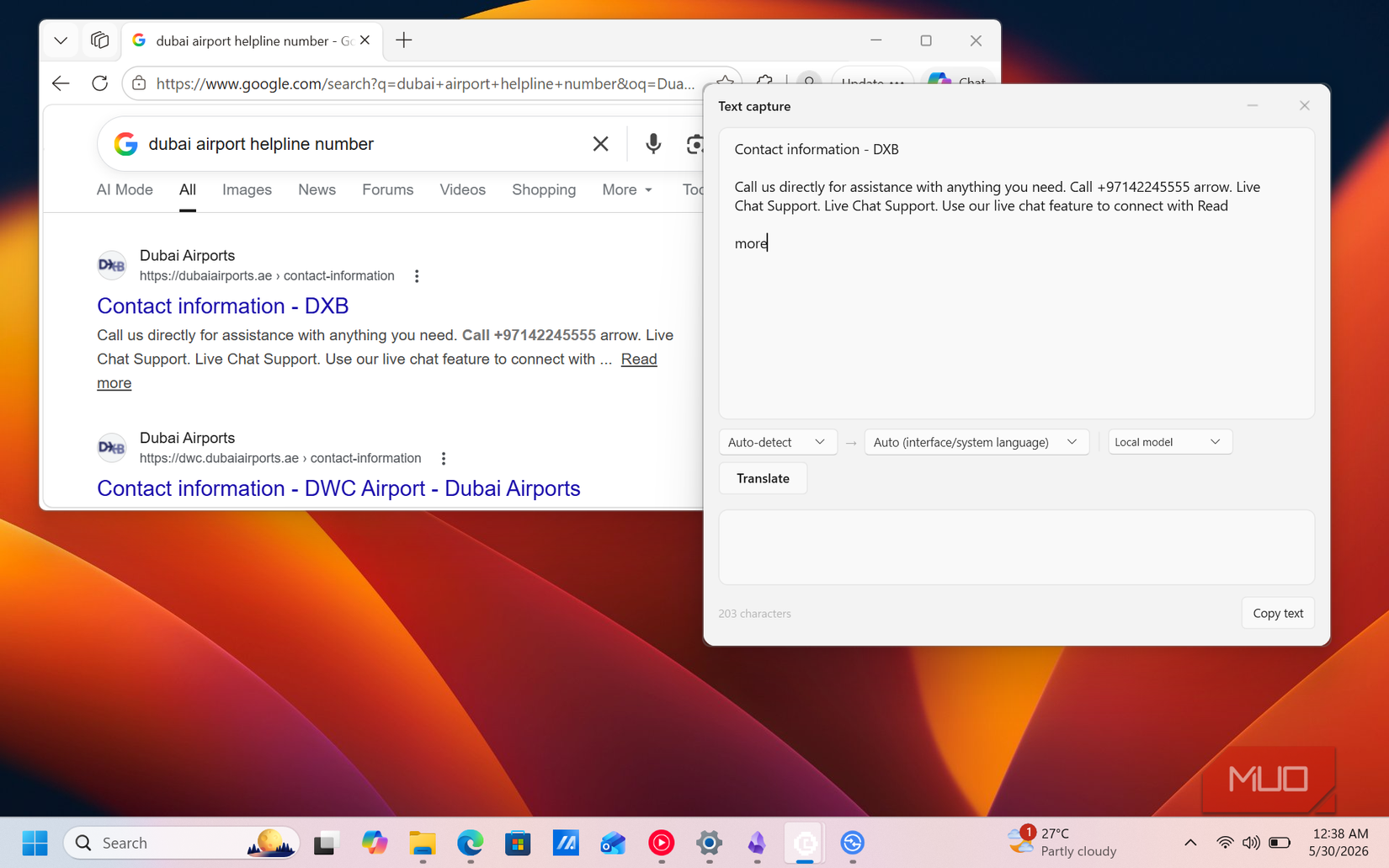
Task: Open the blue circular arrows app on taskbar
Action: (x=853, y=843)
